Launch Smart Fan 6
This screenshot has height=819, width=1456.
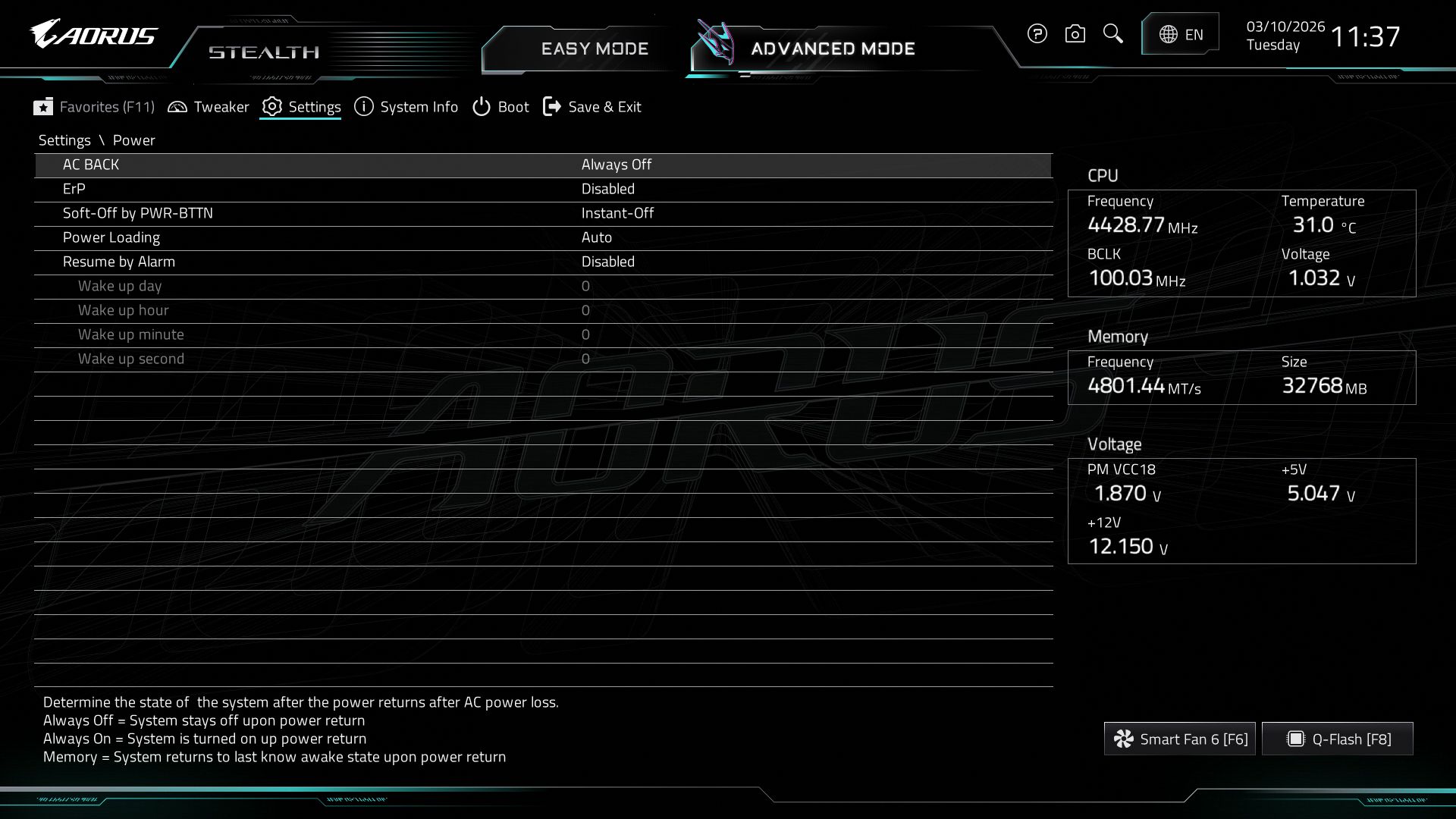(1179, 738)
